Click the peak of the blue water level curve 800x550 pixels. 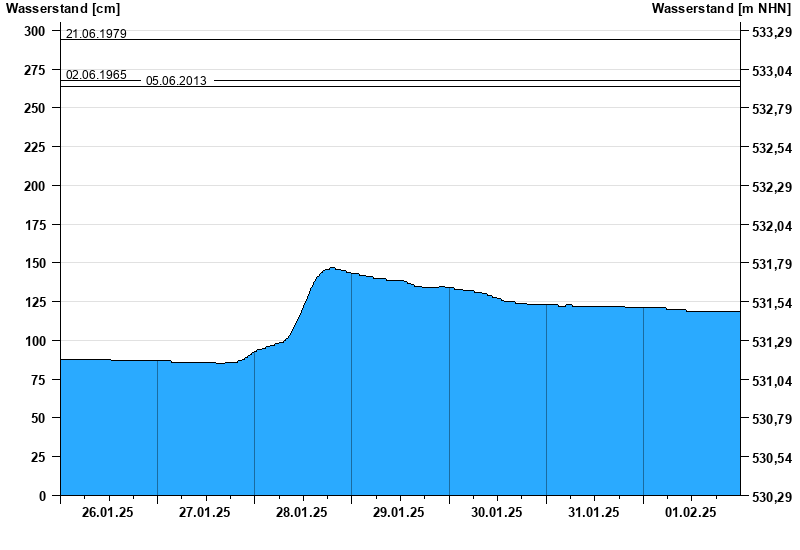pyautogui.click(x=331, y=268)
